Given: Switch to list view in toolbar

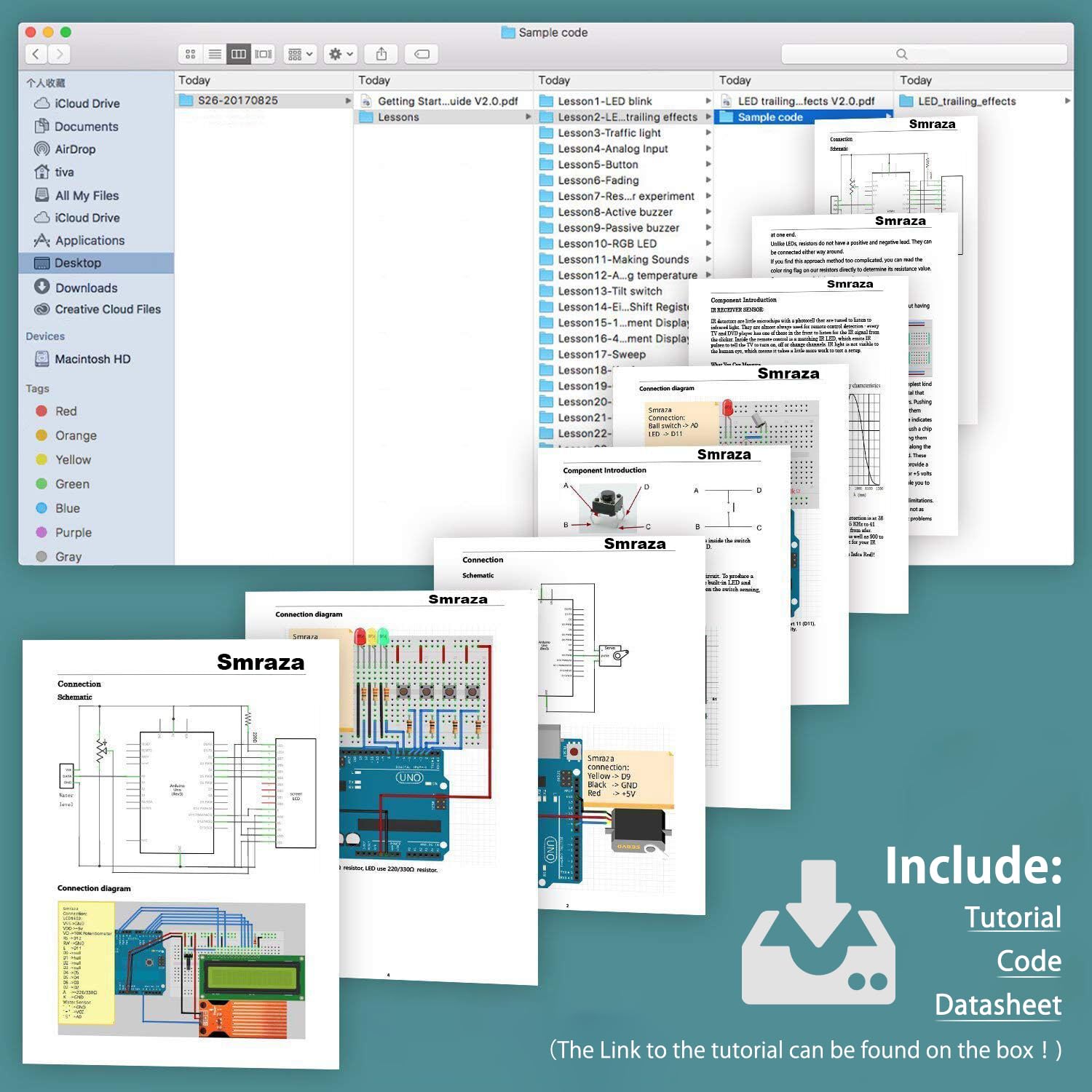Looking at the screenshot, I should pyautogui.click(x=215, y=54).
